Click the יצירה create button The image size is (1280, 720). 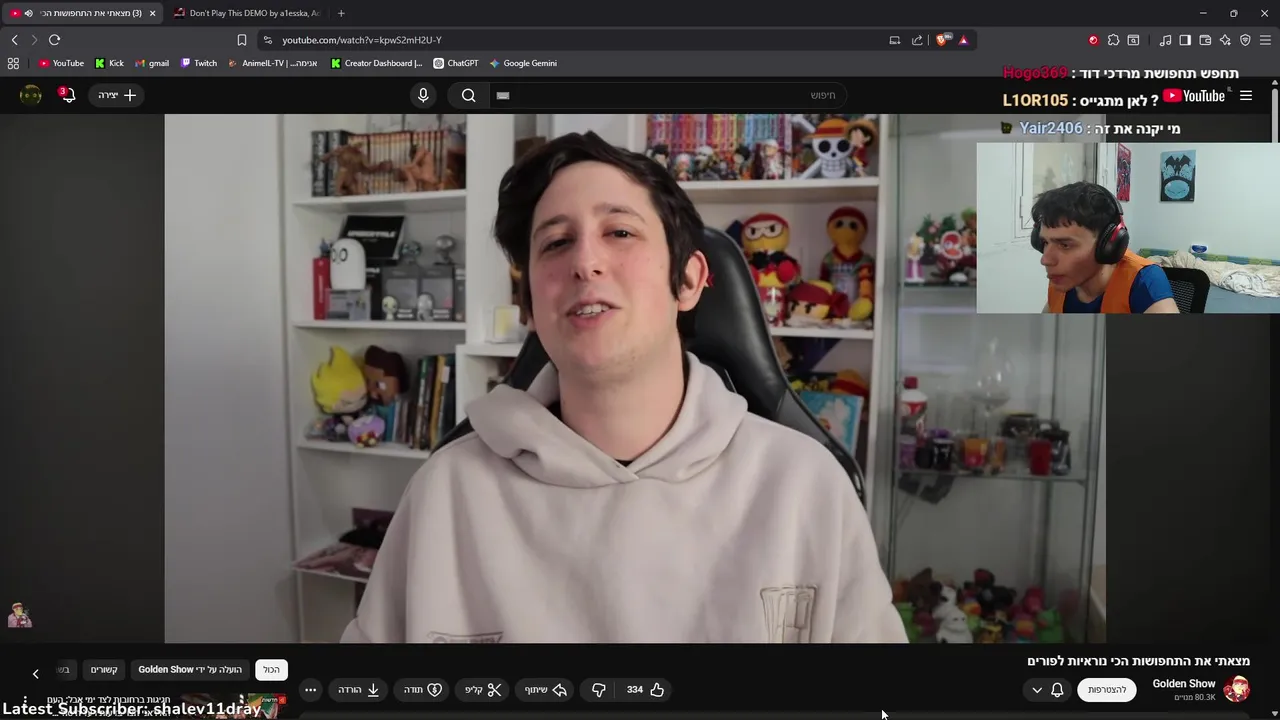coord(117,95)
